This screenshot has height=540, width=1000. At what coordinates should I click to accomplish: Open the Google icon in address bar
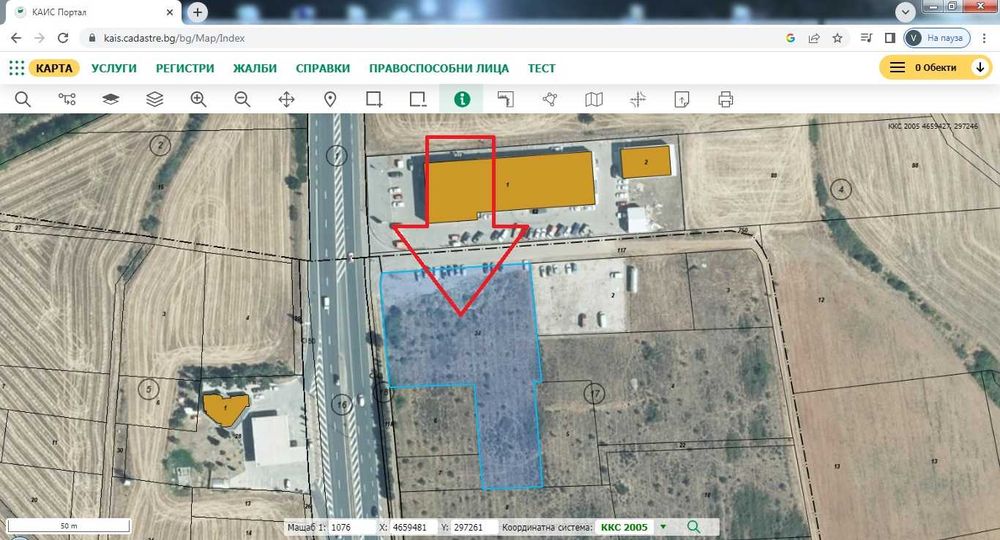coord(790,38)
